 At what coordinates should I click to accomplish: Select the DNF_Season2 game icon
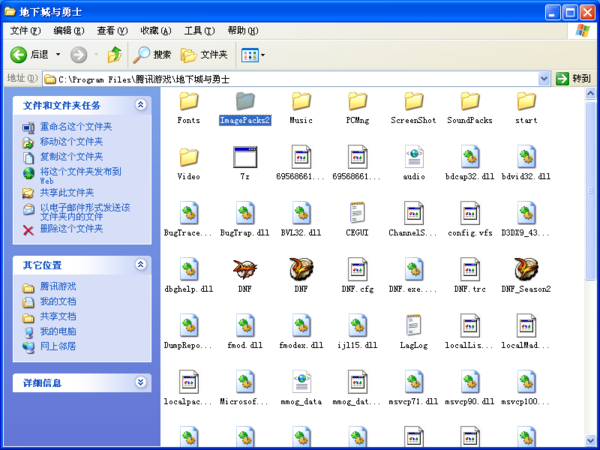tap(526, 270)
